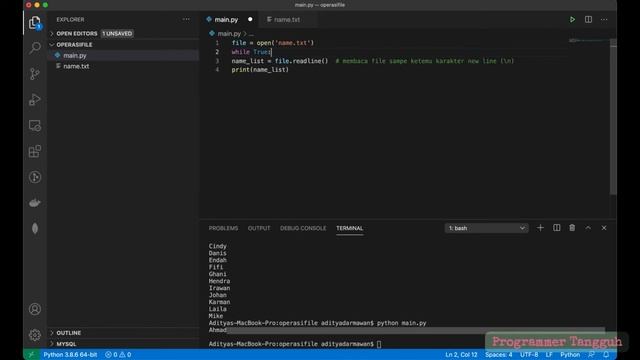Expand the Open Editors section

point(77,33)
